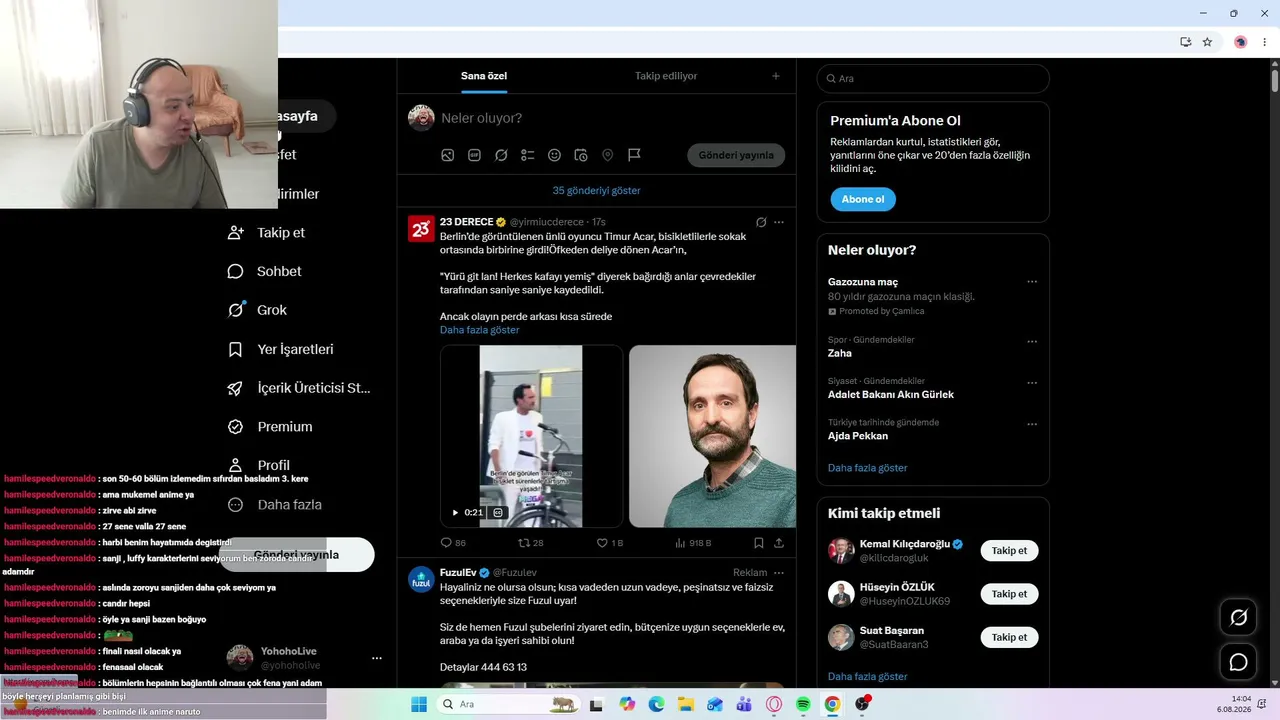Enhance post with Grok icon in composer
1280x720 pixels.
tap(501, 155)
